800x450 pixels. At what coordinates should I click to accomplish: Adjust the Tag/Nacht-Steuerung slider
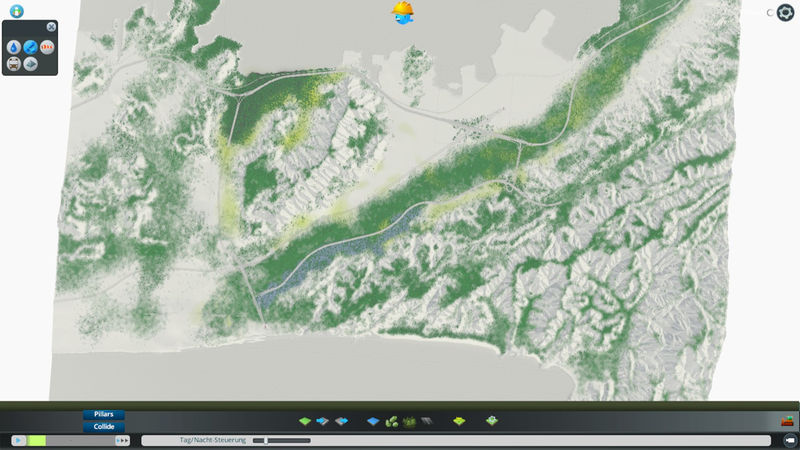coord(282,440)
